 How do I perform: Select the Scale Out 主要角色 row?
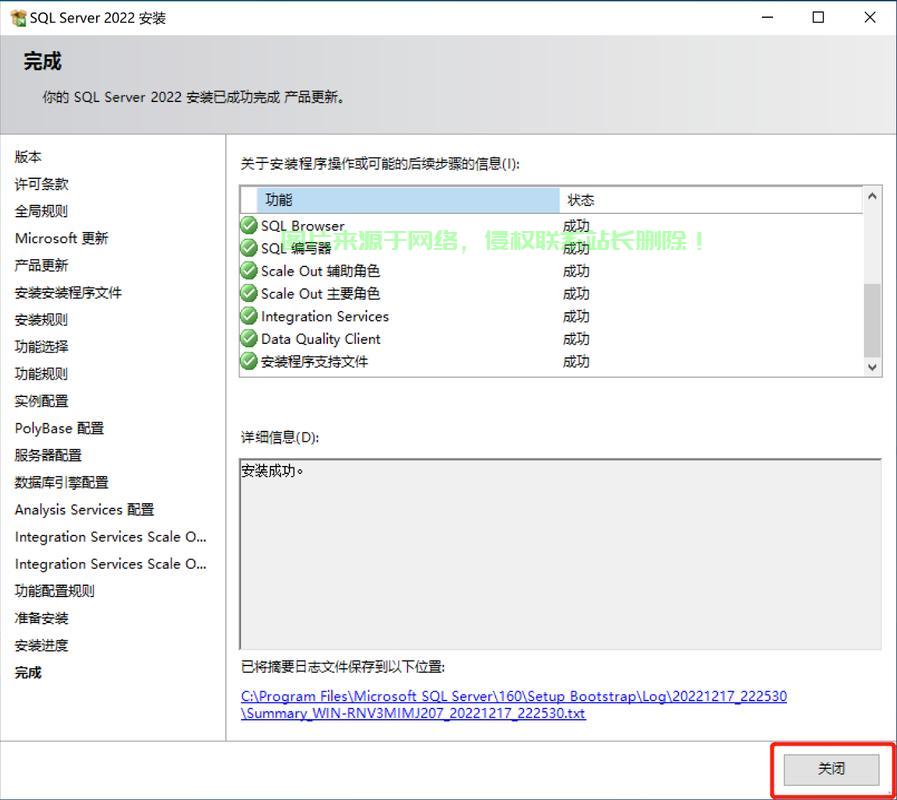(551, 293)
